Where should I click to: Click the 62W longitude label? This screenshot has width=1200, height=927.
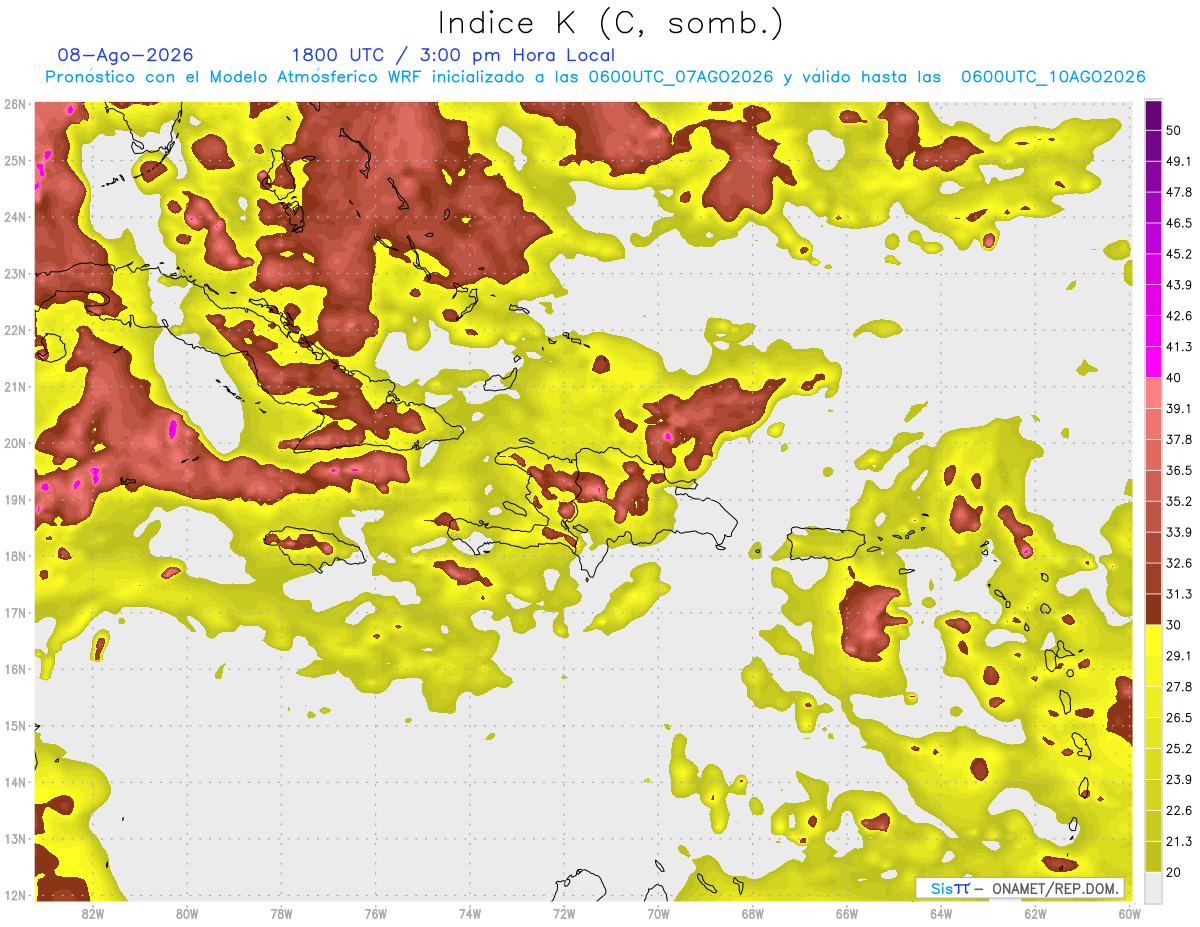point(1035,914)
